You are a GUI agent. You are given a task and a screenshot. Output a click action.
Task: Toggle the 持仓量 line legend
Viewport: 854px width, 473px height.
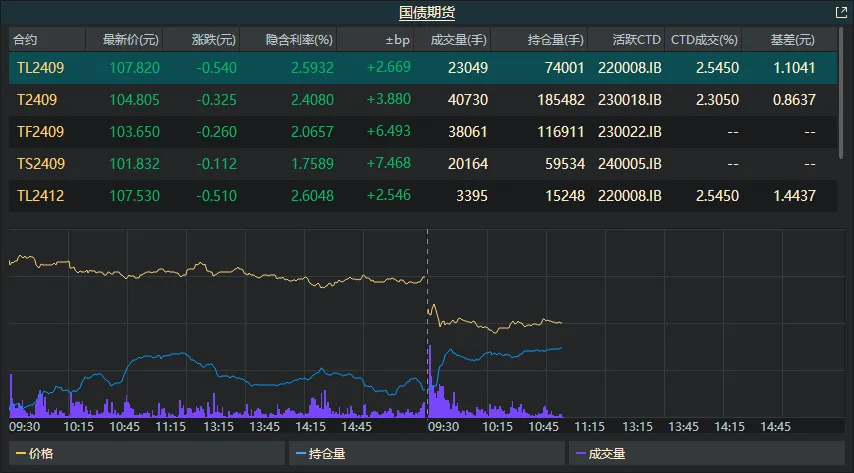321,454
